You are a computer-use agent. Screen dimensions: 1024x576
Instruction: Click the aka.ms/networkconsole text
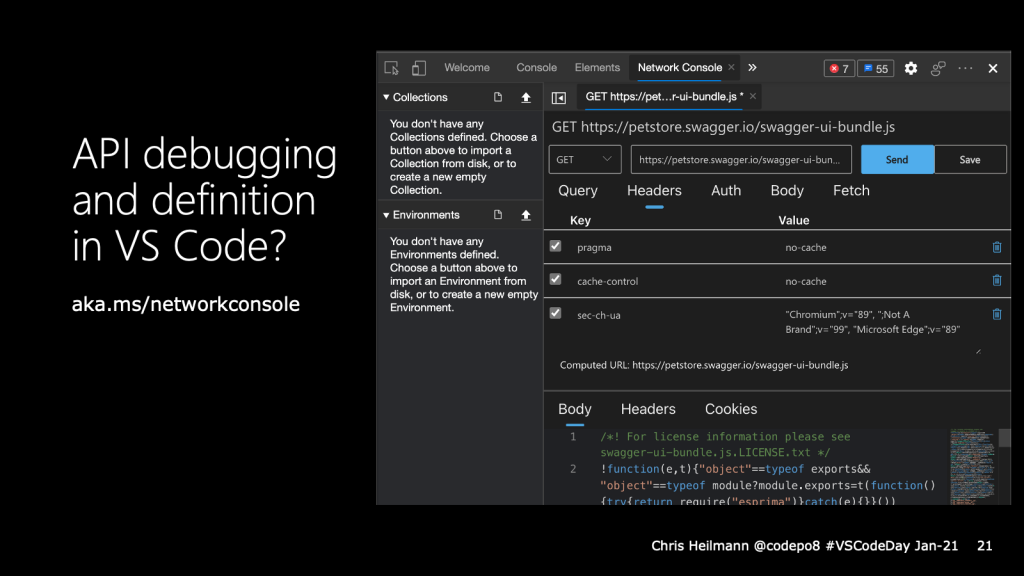point(185,304)
